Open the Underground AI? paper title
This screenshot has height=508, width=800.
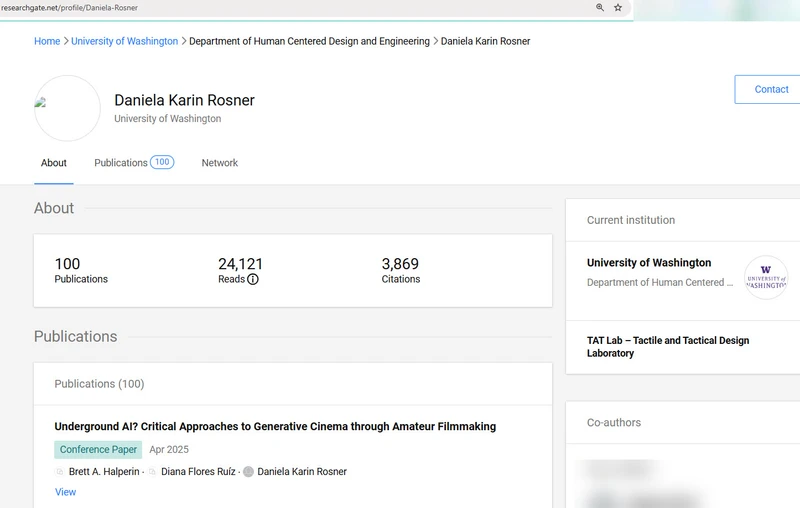[275, 426]
